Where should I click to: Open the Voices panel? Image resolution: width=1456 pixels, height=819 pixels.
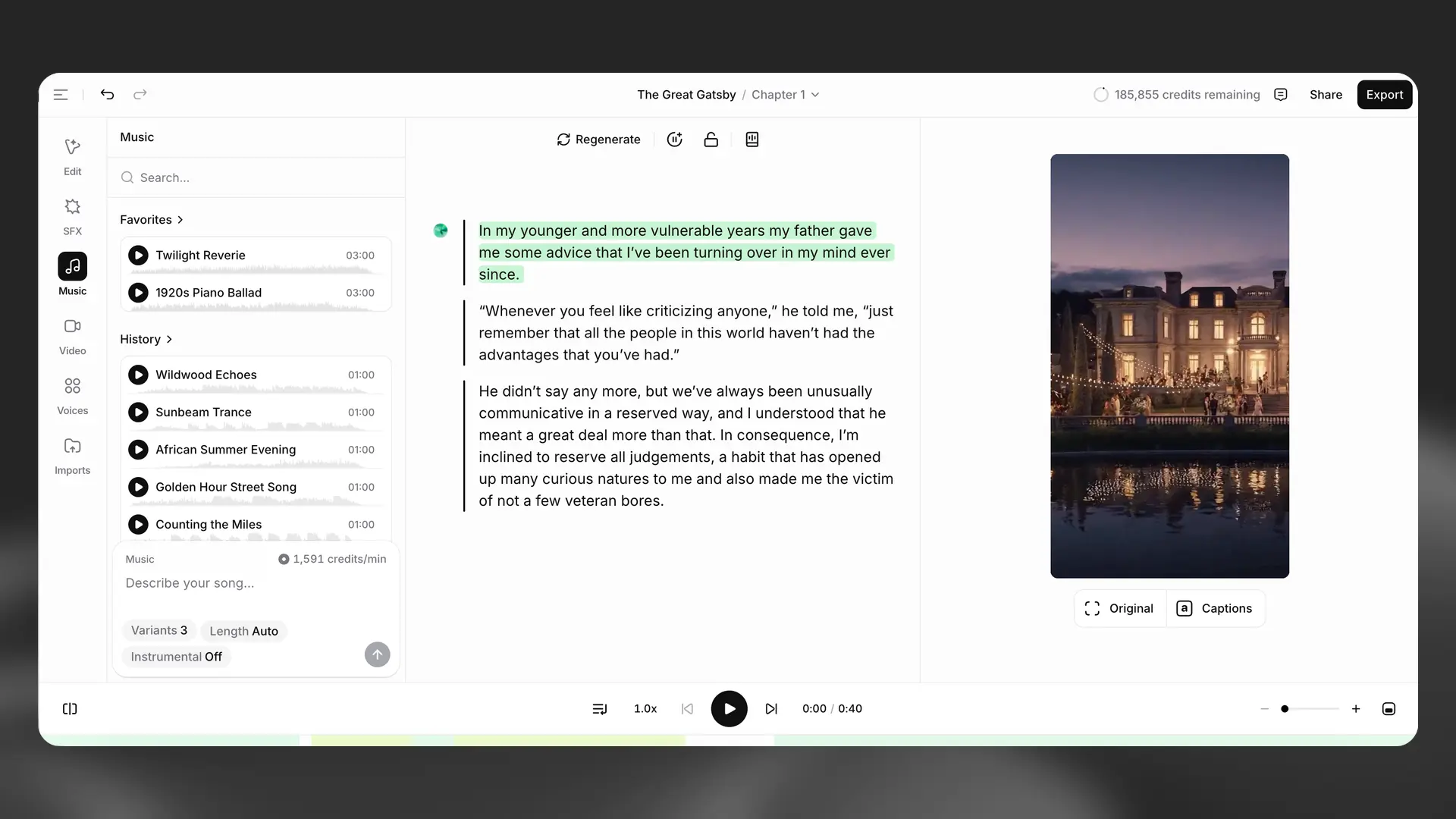pyautogui.click(x=72, y=396)
